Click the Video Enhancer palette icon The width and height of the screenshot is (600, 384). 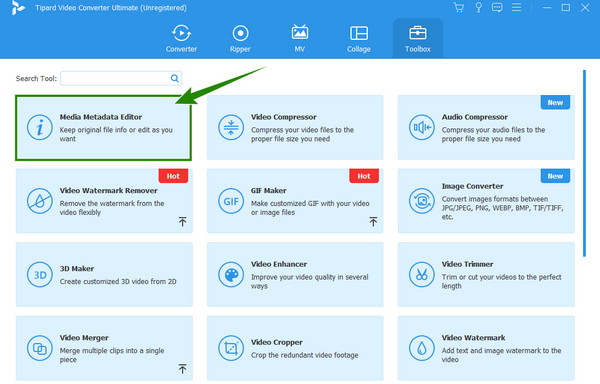point(231,275)
